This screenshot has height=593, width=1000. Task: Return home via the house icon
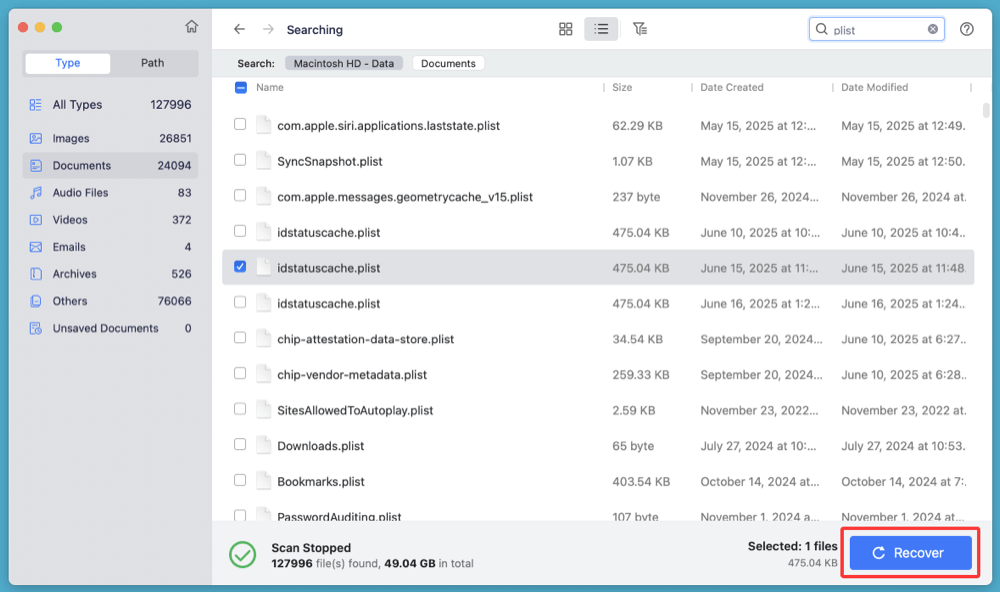tap(191, 27)
